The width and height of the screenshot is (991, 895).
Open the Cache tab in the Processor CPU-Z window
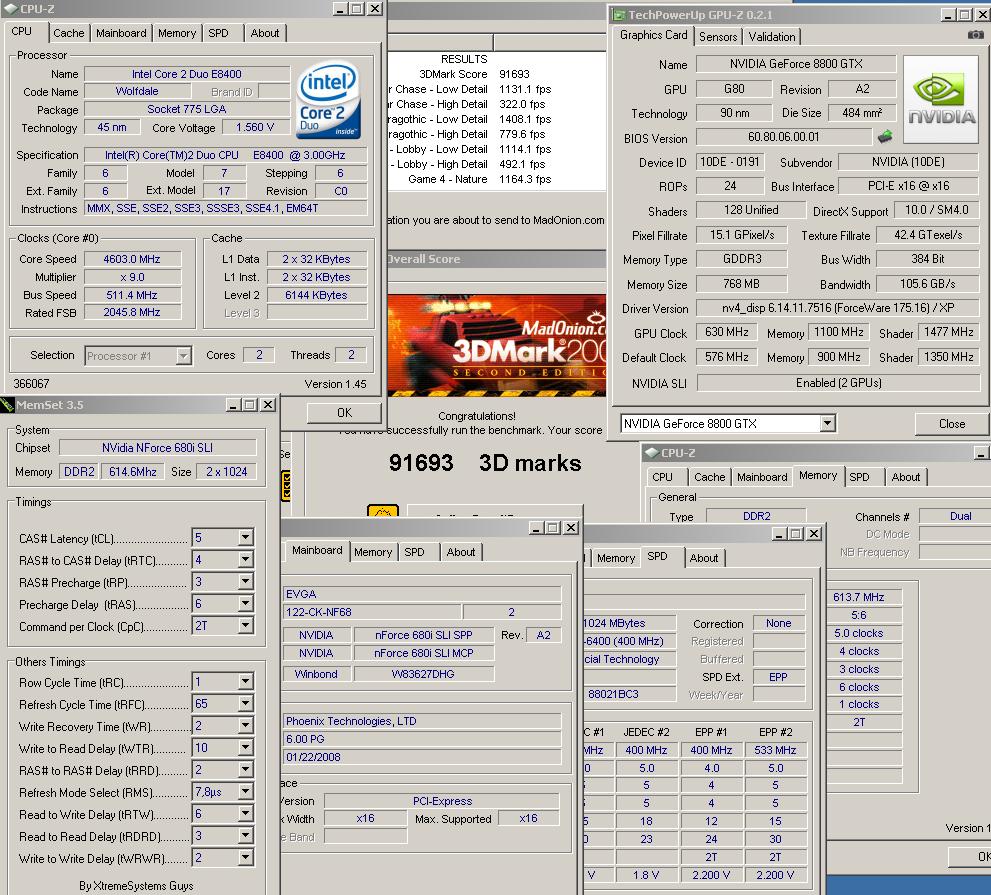(68, 33)
